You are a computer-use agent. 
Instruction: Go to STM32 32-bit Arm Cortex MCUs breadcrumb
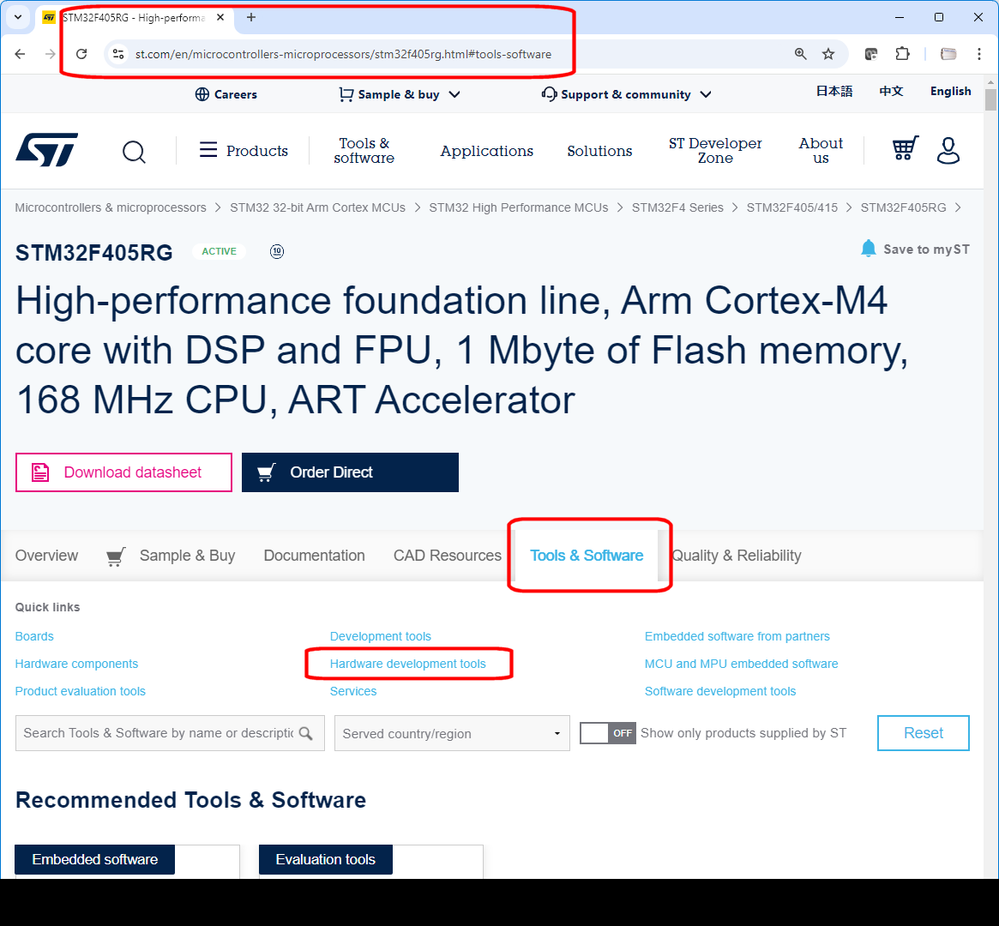317,208
